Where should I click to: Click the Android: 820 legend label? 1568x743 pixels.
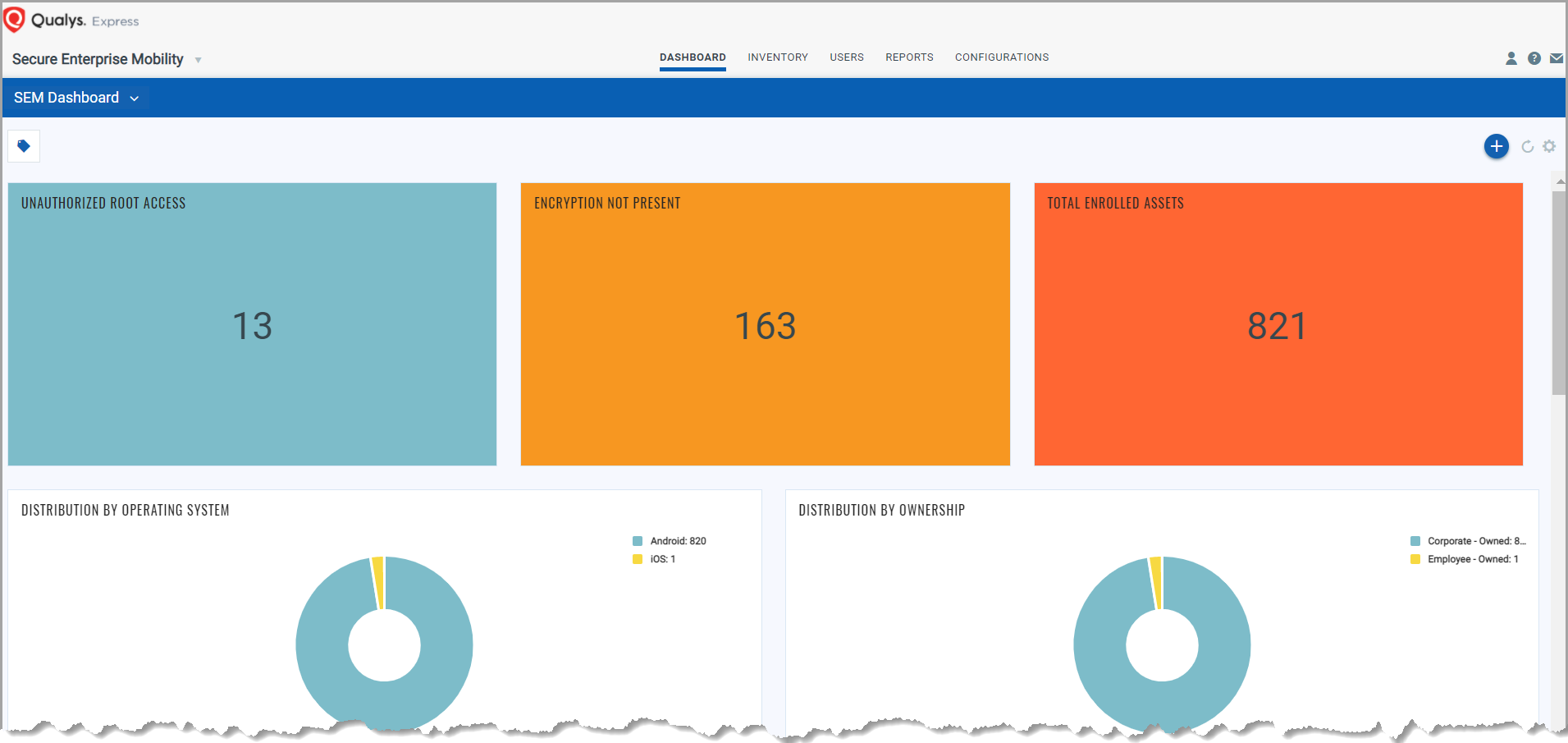(678, 541)
